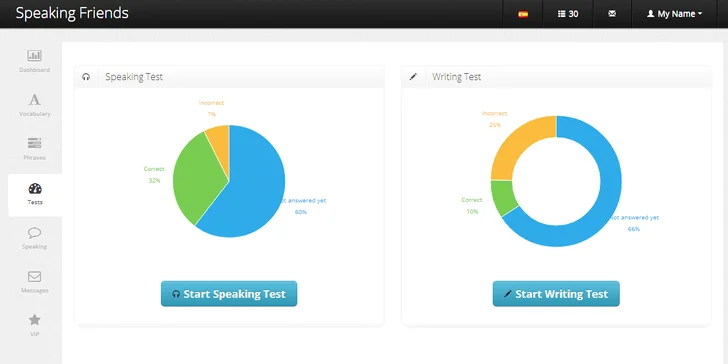
Task: Click the Tests gauge icon
Action: [x=35, y=188]
